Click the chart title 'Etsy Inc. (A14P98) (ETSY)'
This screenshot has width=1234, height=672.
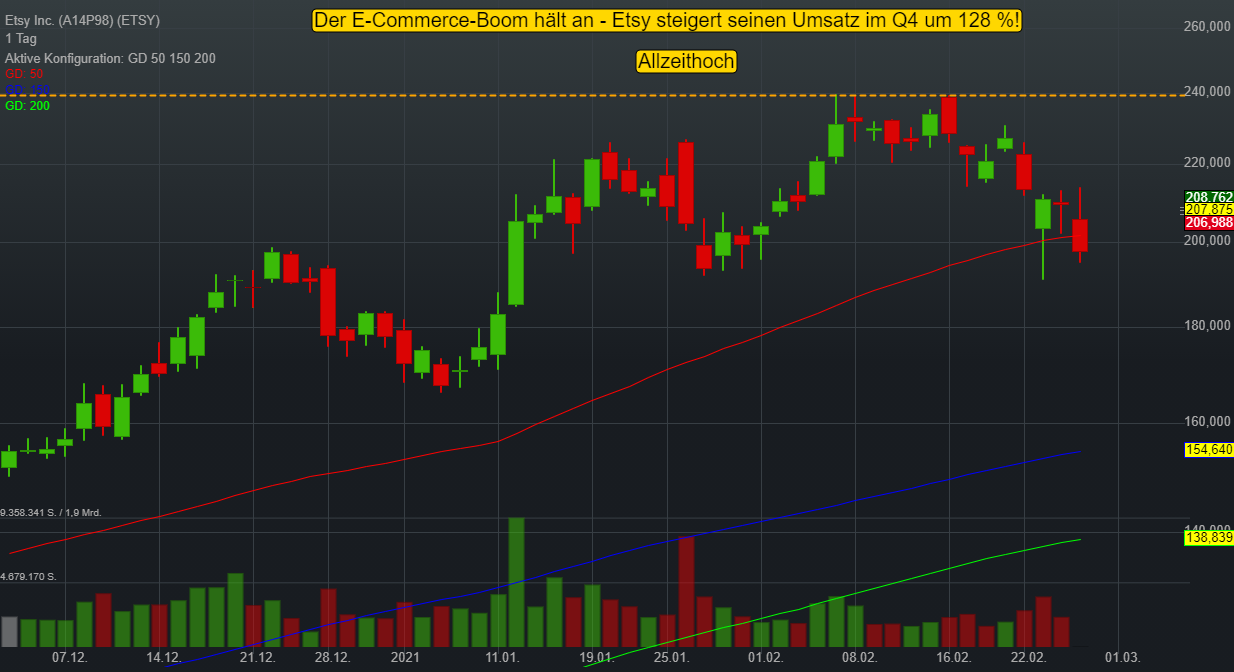click(82, 20)
